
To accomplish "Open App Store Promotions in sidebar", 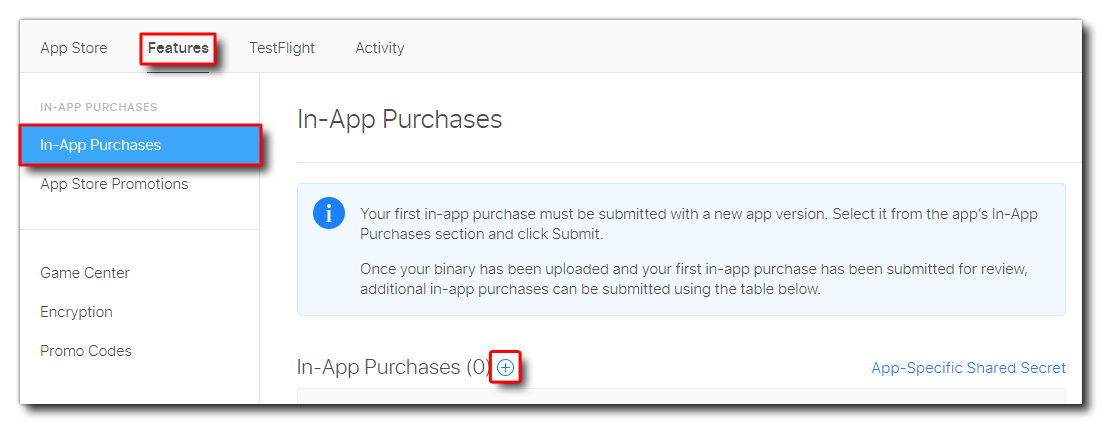I will (x=114, y=184).
